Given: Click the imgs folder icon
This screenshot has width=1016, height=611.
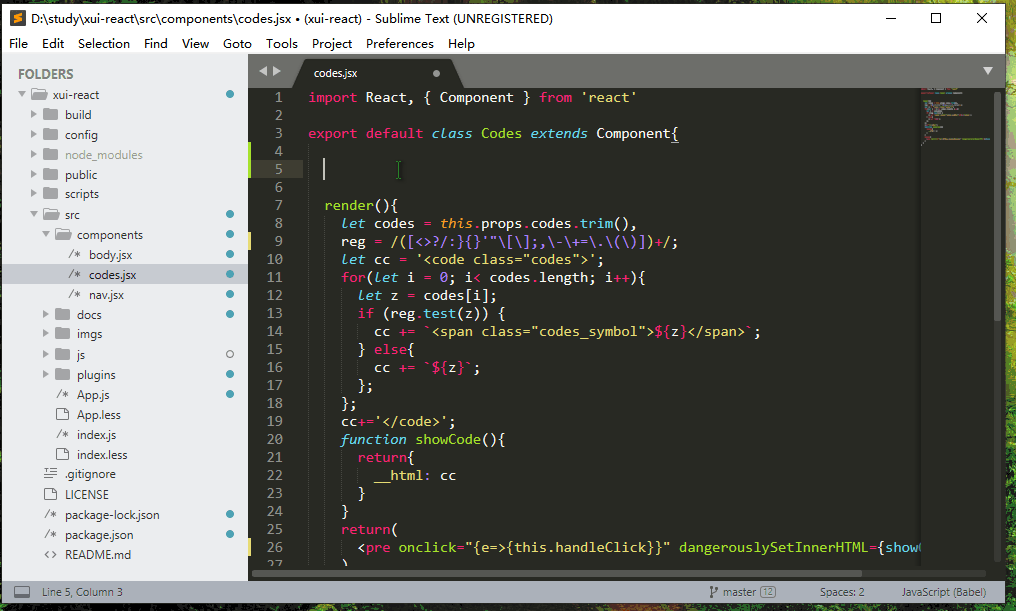Looking at the screenshot, I should tap(63, 334).
